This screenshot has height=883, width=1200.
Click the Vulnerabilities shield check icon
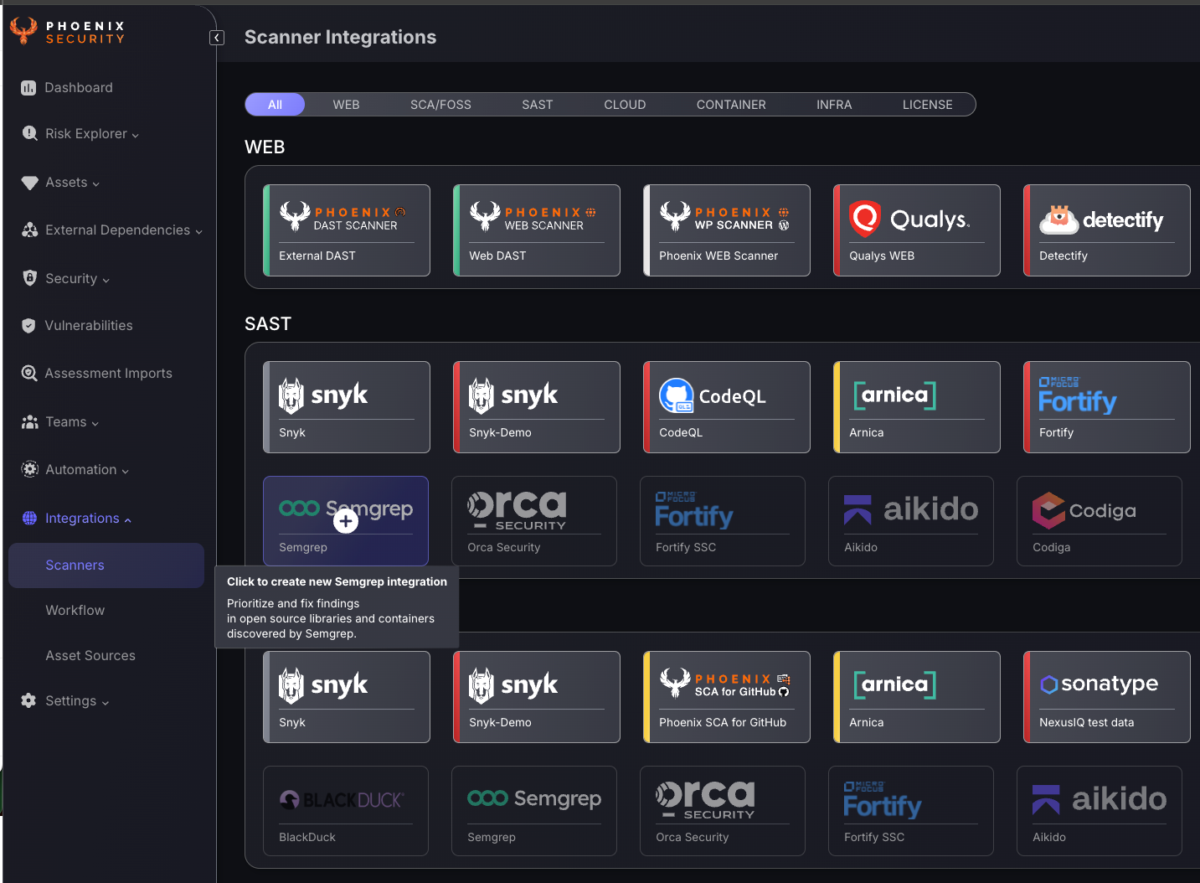click(x=28, y=326)
